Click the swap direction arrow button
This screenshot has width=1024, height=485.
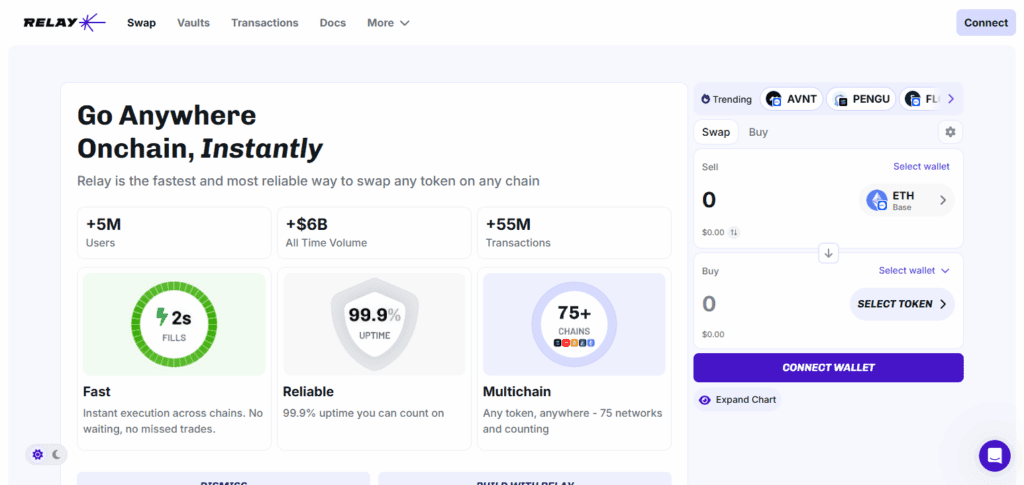coord(828,253)
